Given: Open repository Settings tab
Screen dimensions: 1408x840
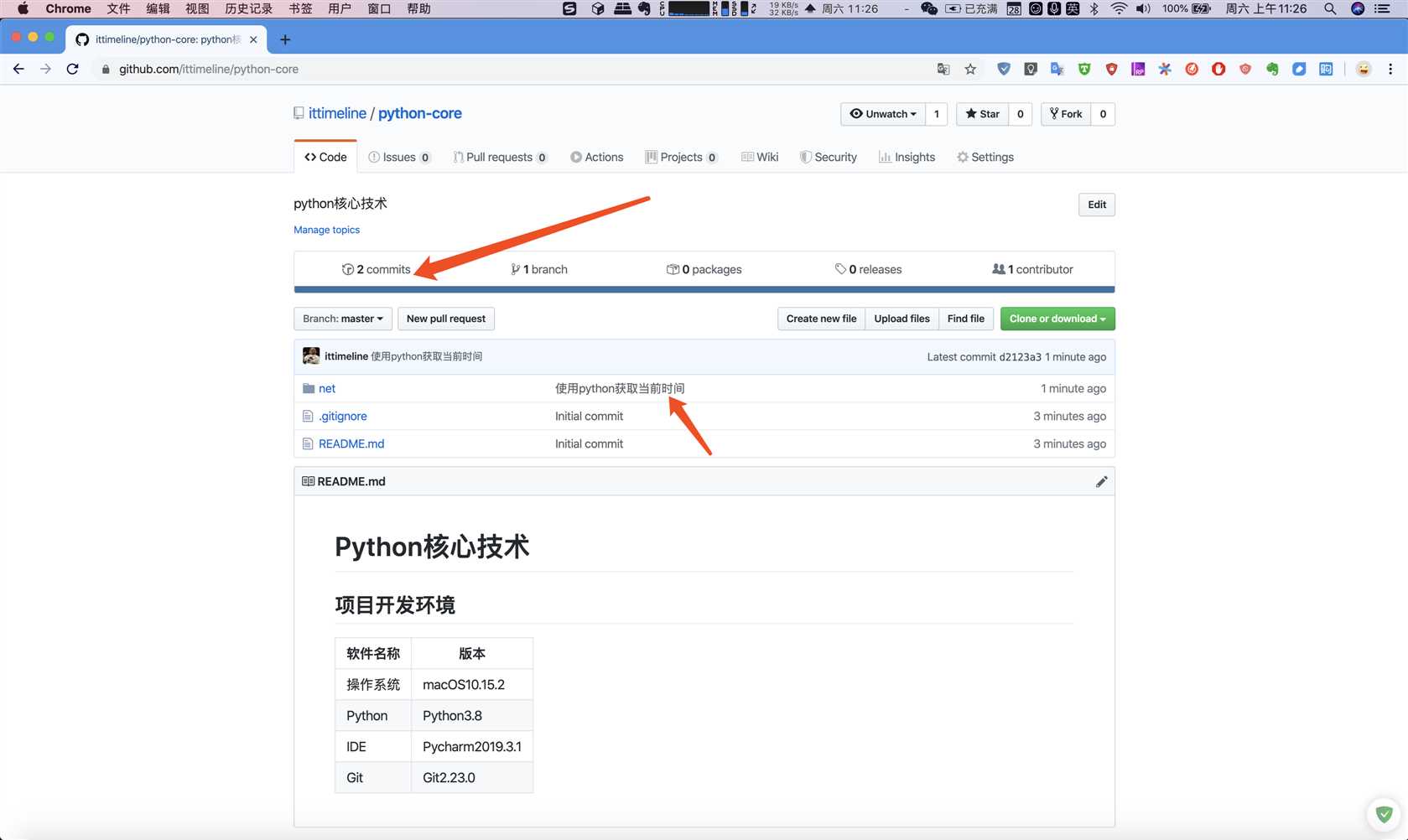Looking at the screenshot, I should [985, 157].
